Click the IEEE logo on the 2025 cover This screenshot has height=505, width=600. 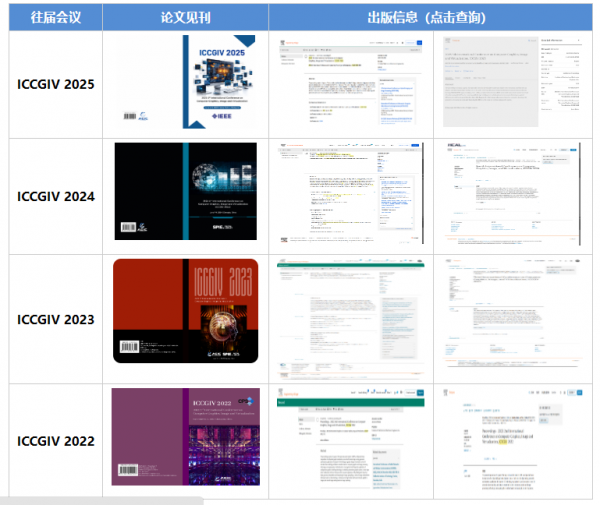(222, 116)
